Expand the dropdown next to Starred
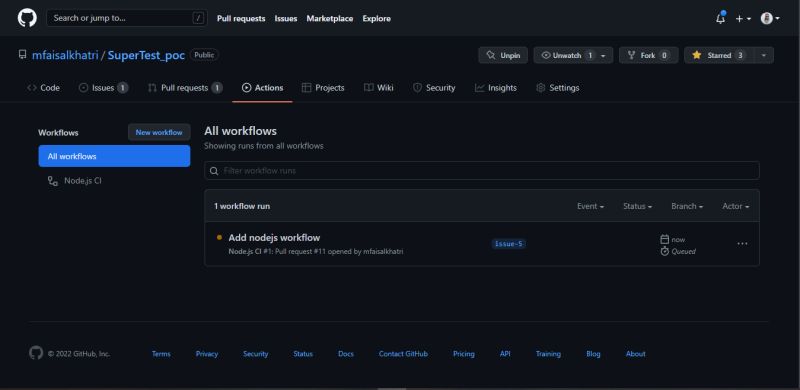 click(763, 55)
